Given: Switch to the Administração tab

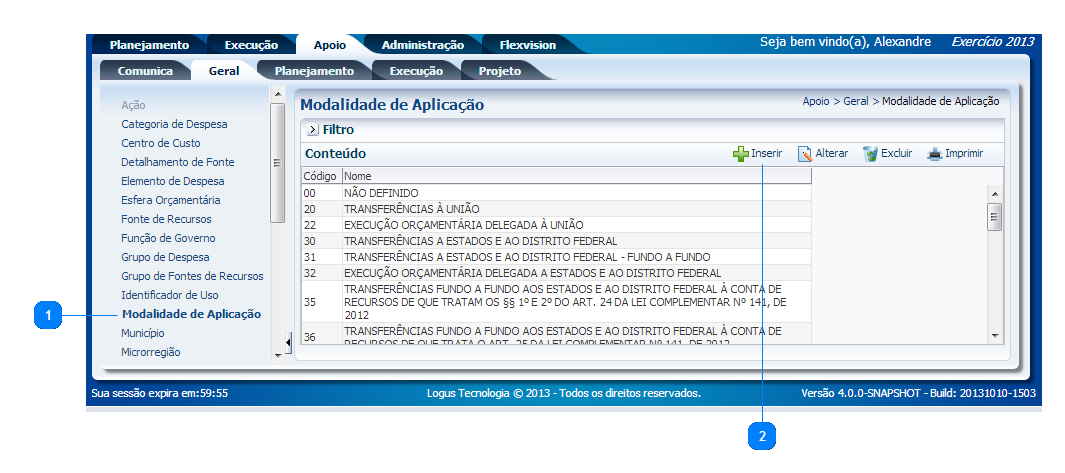Looking at the screenshot, I should pos(422,45).
